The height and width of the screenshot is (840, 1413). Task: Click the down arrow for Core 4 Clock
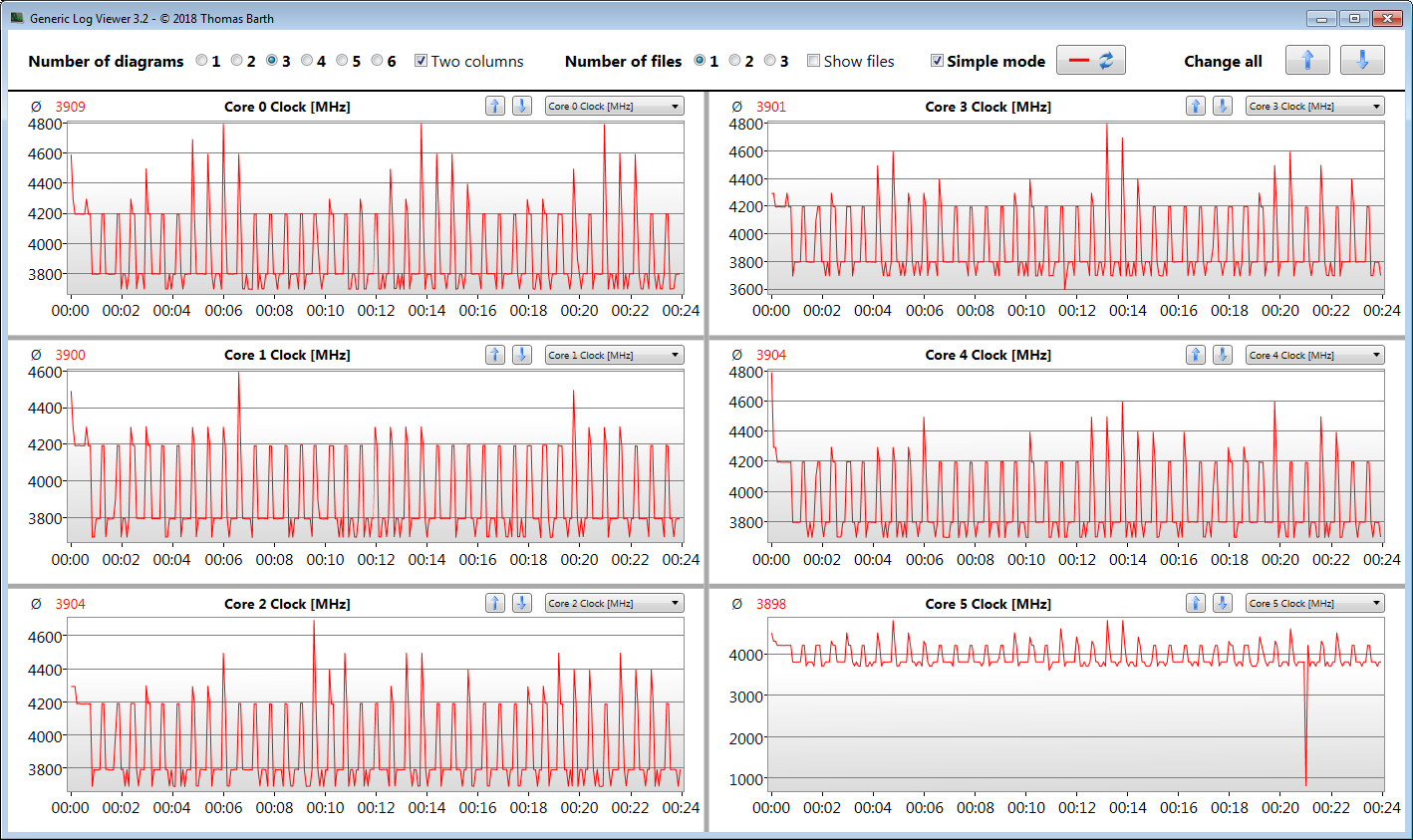tap(1223, 355)
